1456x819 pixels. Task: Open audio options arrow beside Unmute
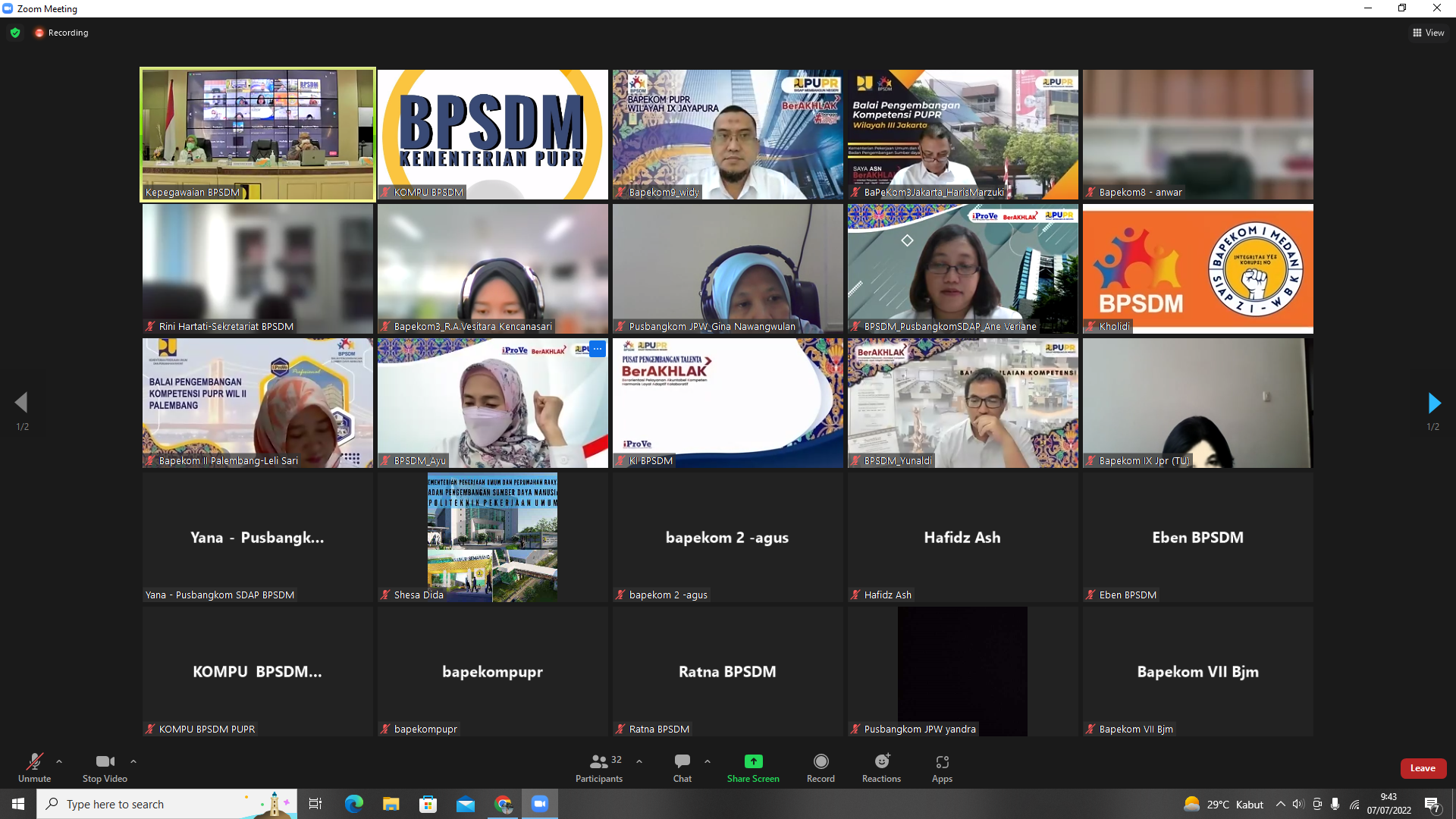pyautogui.click(x=59, y=761)
